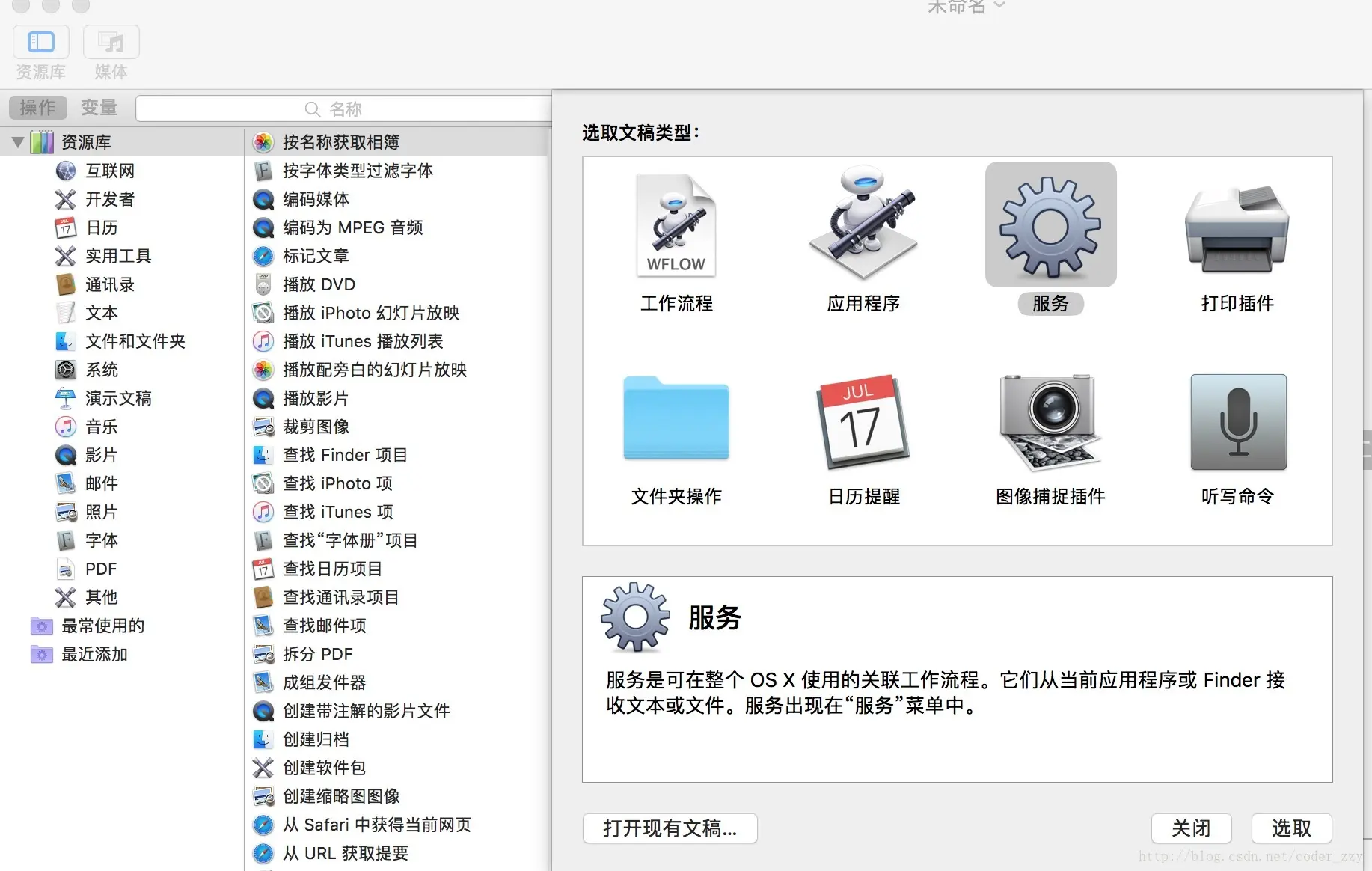
Task: Click the 关闭 button
Action: pos(1190,828)
